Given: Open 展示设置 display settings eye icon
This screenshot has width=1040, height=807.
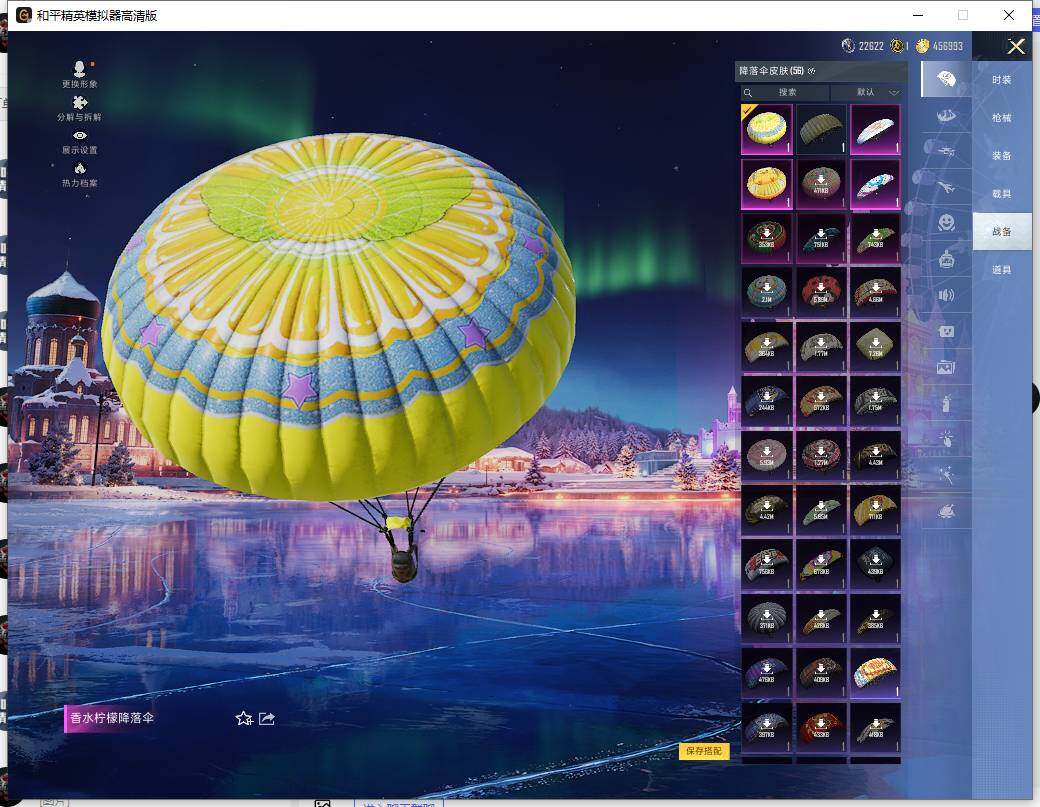Looking at the screenshot, I should (80, 135).
